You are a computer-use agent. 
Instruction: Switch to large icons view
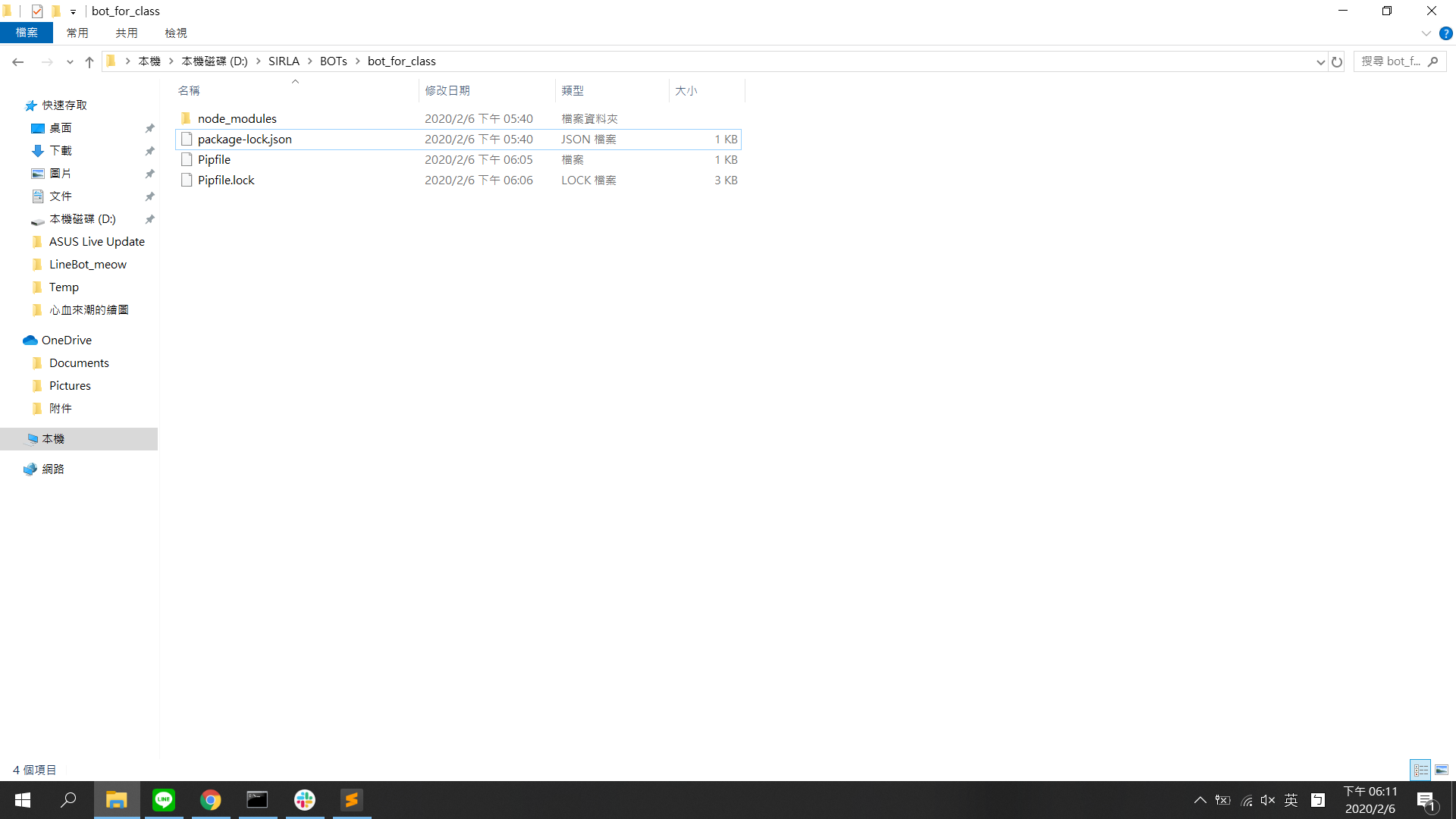click(x=1442, y=770)
